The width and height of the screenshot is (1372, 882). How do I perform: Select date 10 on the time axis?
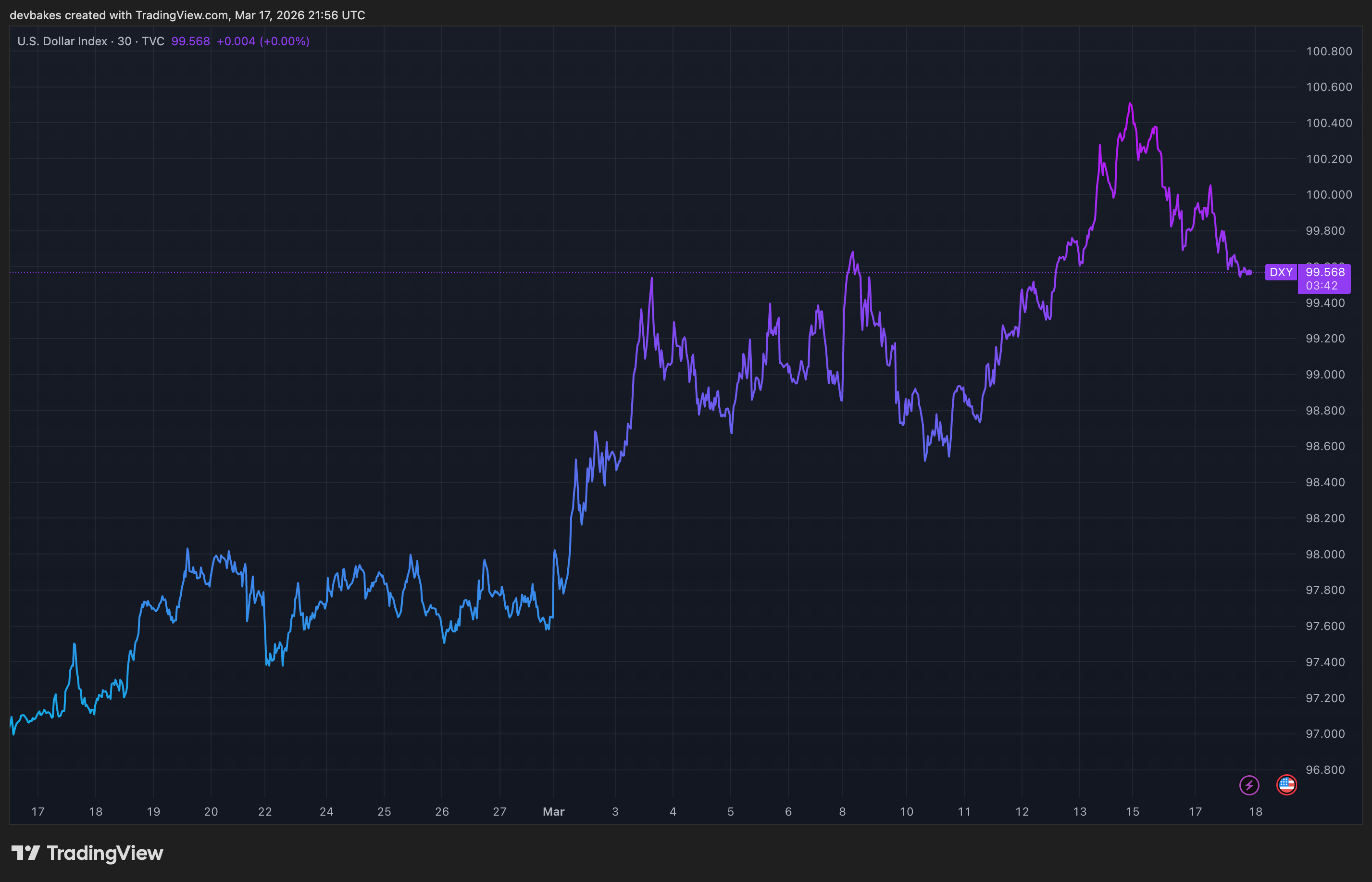pos(906,812)
